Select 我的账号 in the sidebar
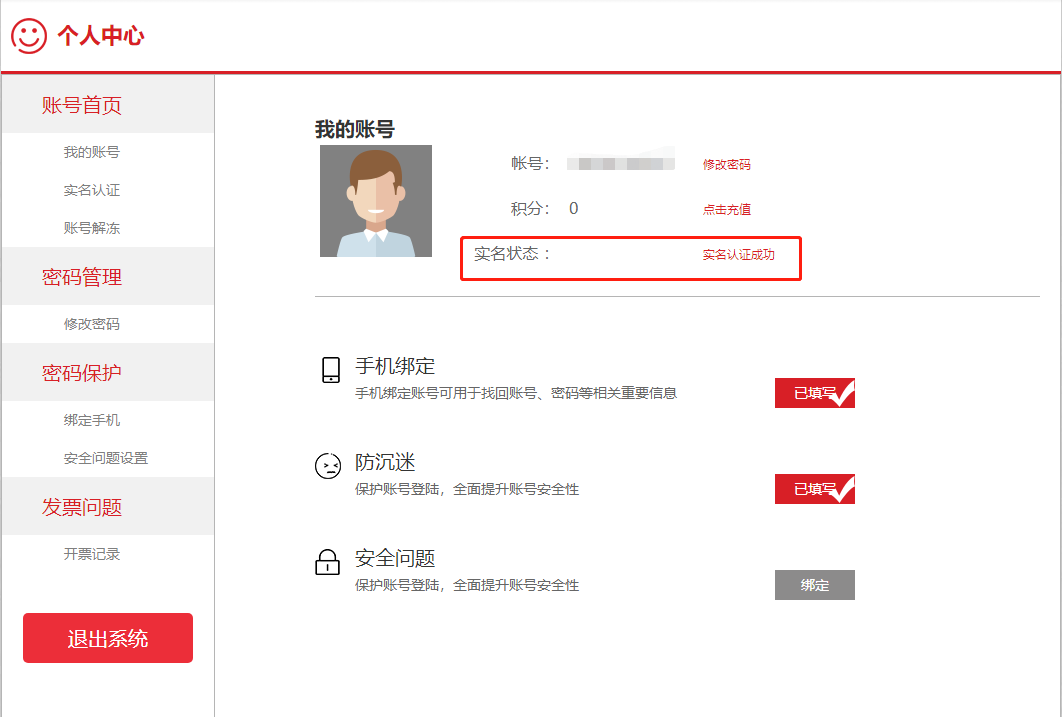Viewport: 1062px width, 717px height. pyautogui.click(x=92, y=152)
